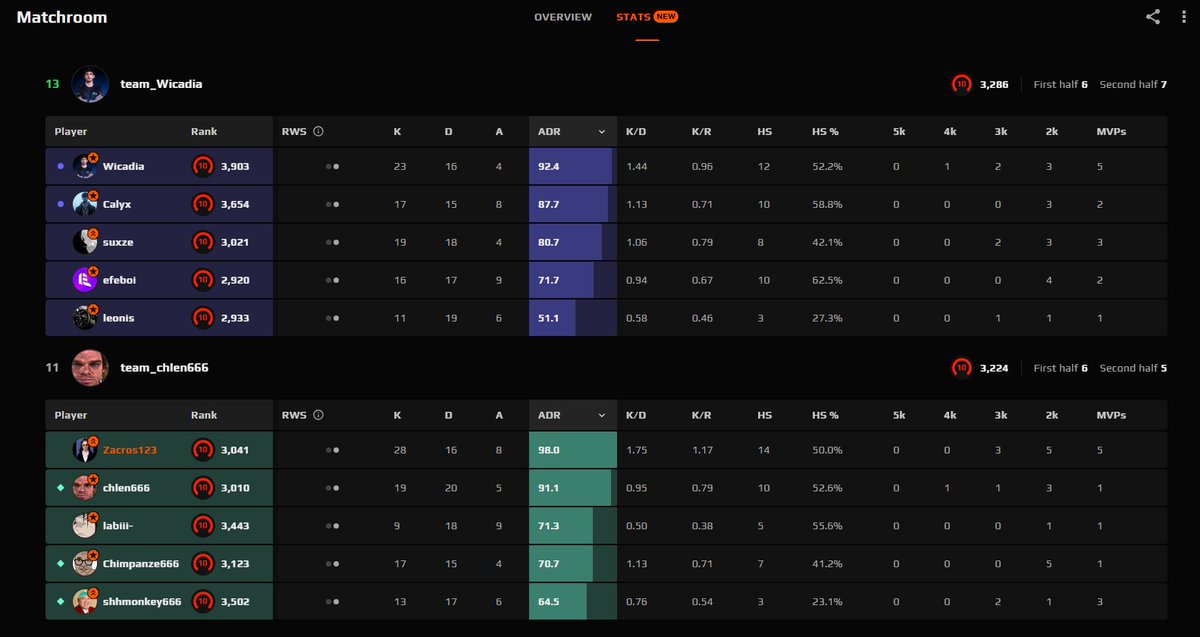Image resolution: width=1200 pixels, height=637 pixels.
Task: Click chlen666's player avatar in table
Action: click(x=85, y=487)
